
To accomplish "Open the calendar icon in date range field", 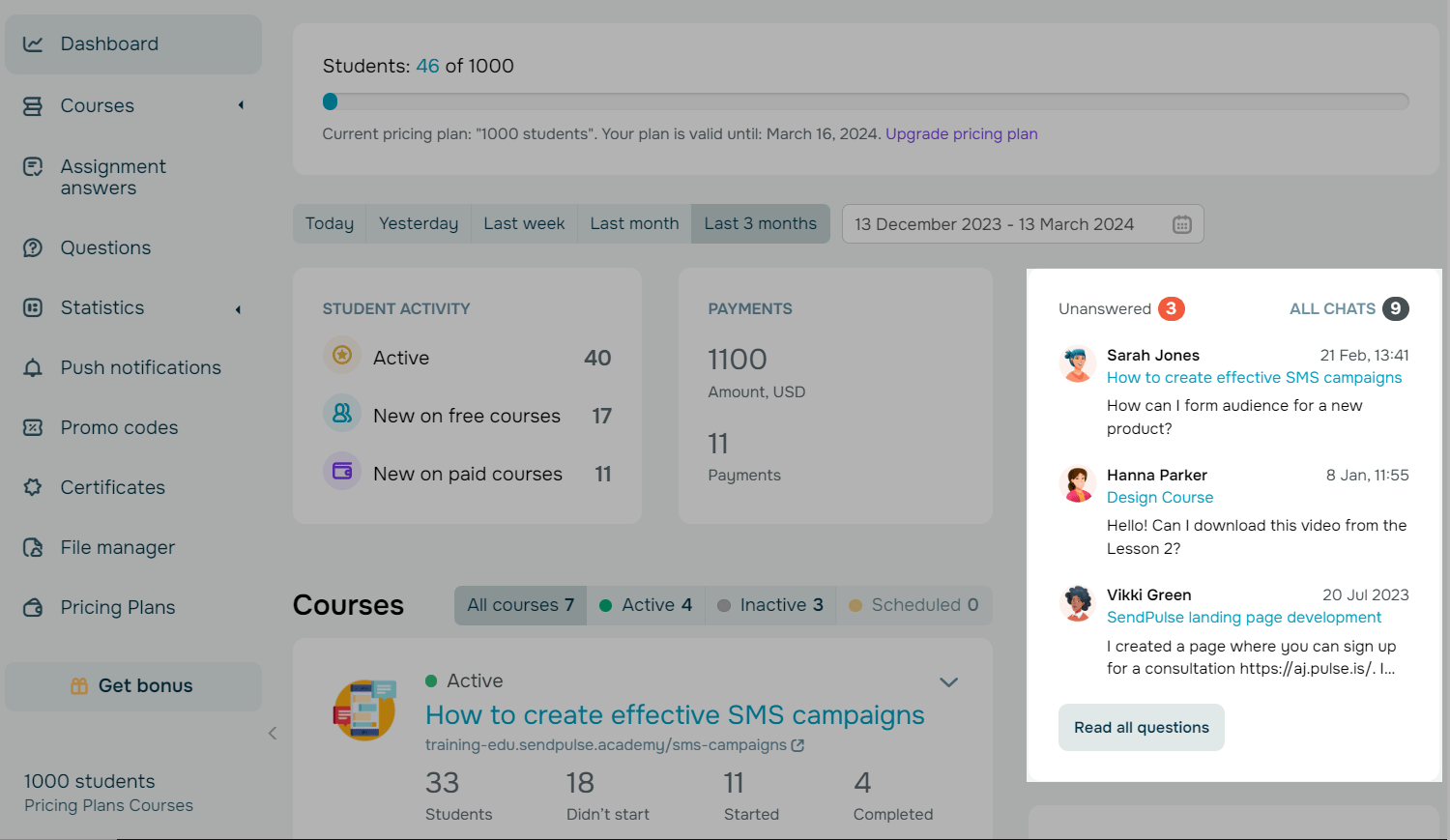I will (x=1181, y=224).
